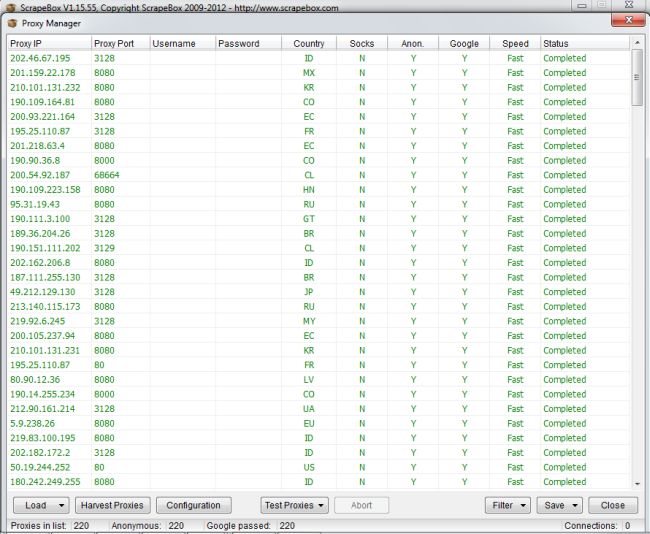Image resolution: width=650 pixels, height=534 pixels.
Task: Expand the Test Proxies dropdown arrow
Action: [321, 505]
